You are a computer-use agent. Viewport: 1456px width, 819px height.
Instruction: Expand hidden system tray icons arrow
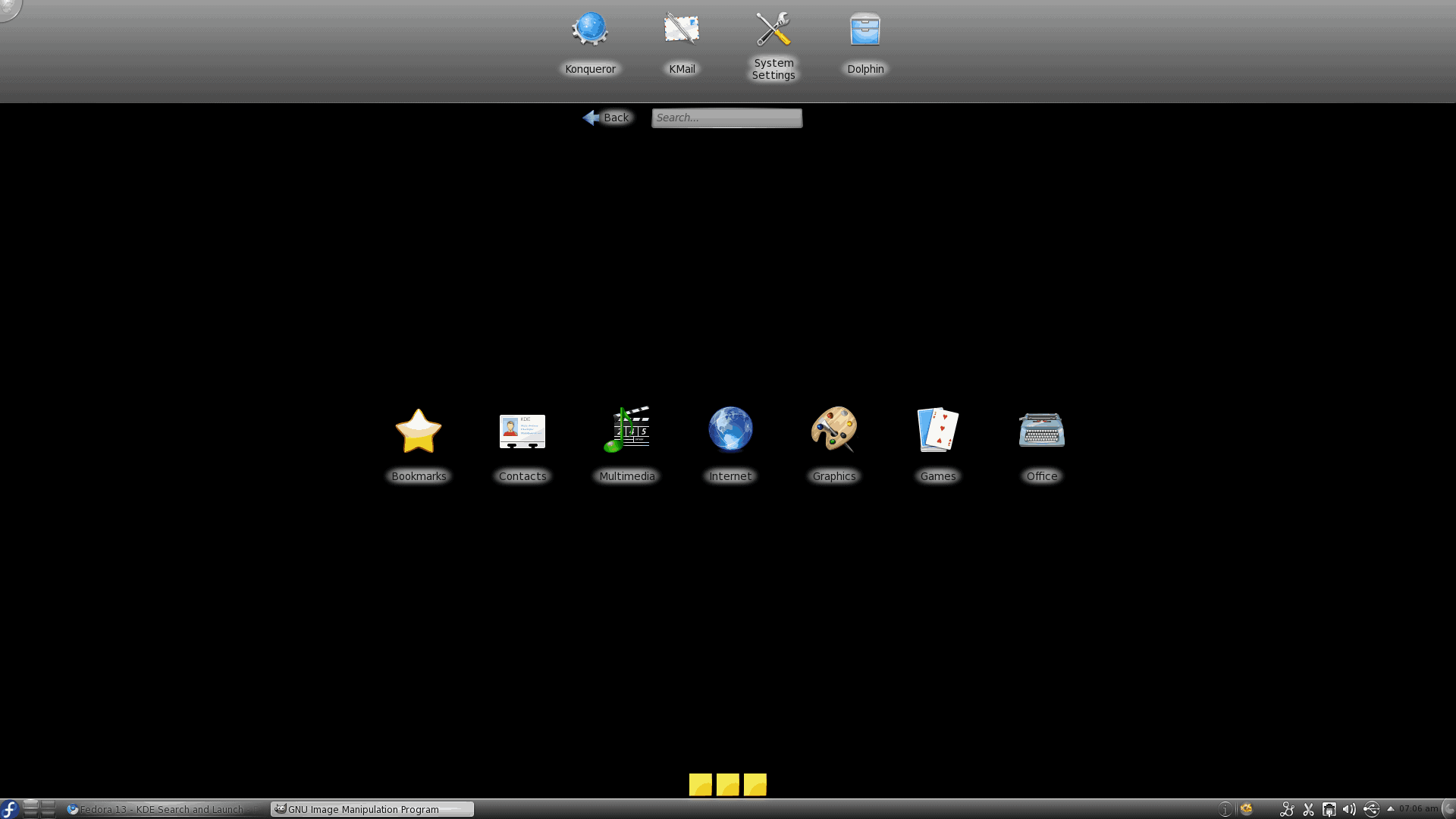[1391, 809]
